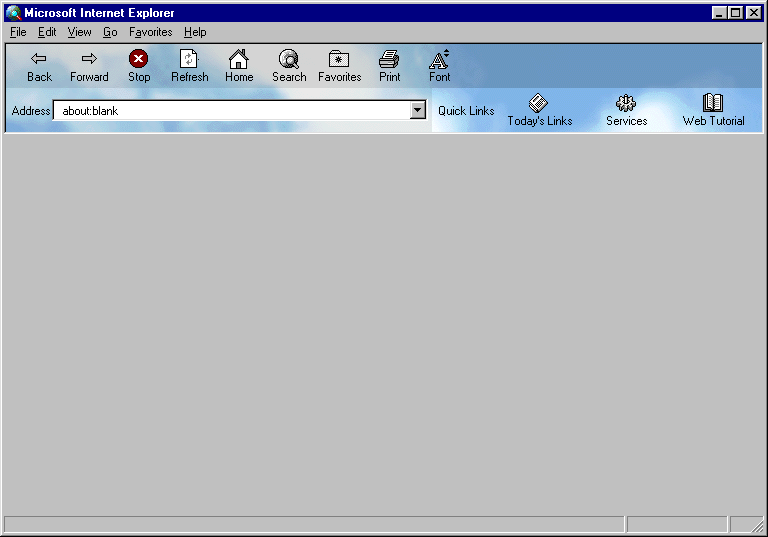Screen dimensions: 768x537
Task: Open the Help menu
Action: 195,32
